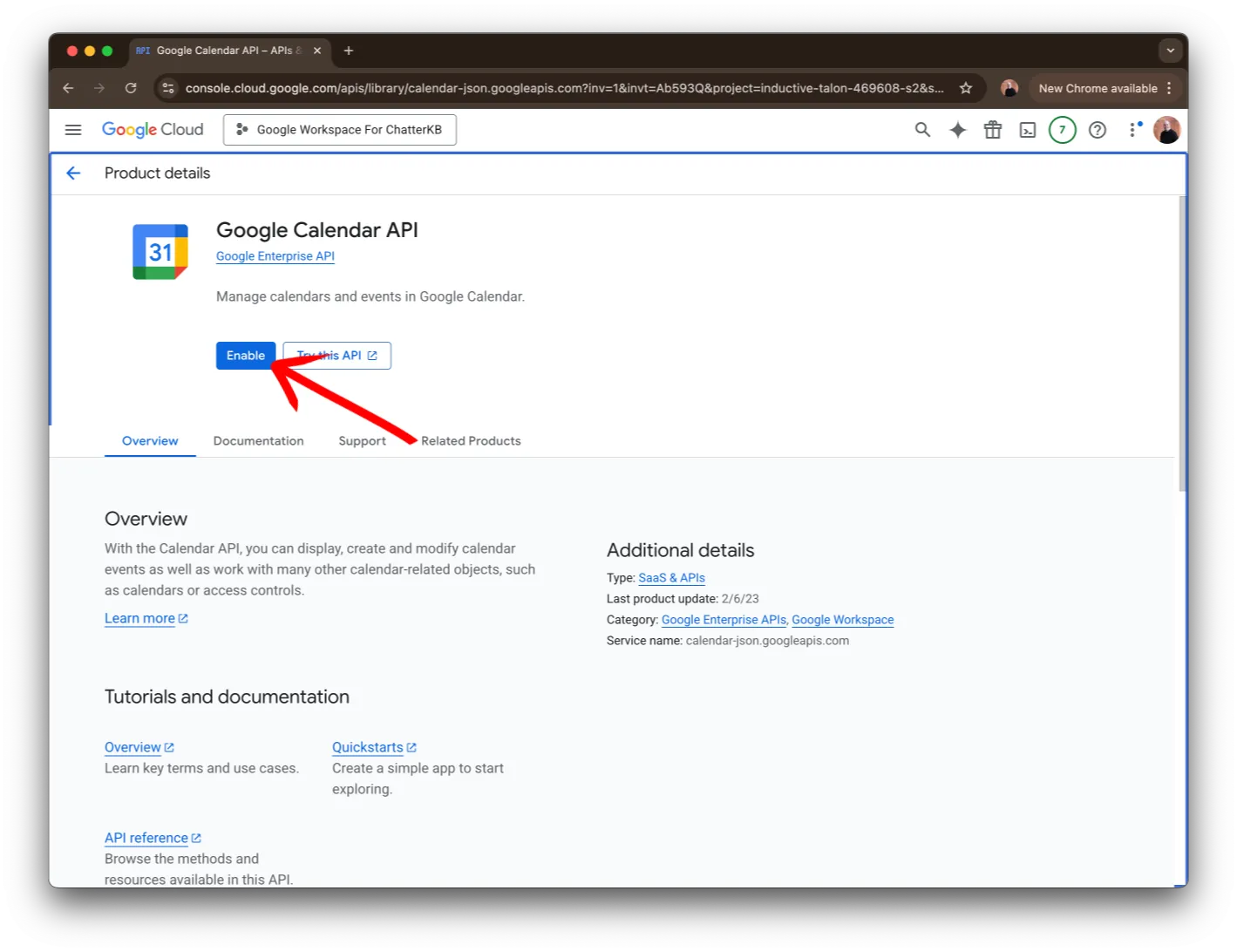Open the Quickstarts link

click(374, 747)
